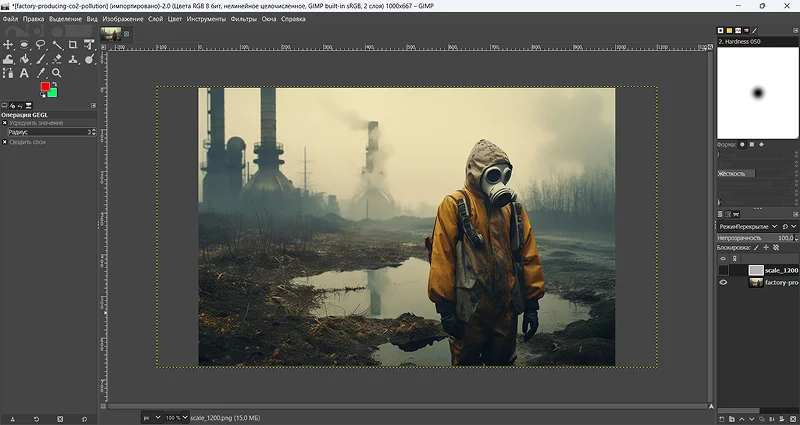Select the Eraser tool

(x=57, y=59)
